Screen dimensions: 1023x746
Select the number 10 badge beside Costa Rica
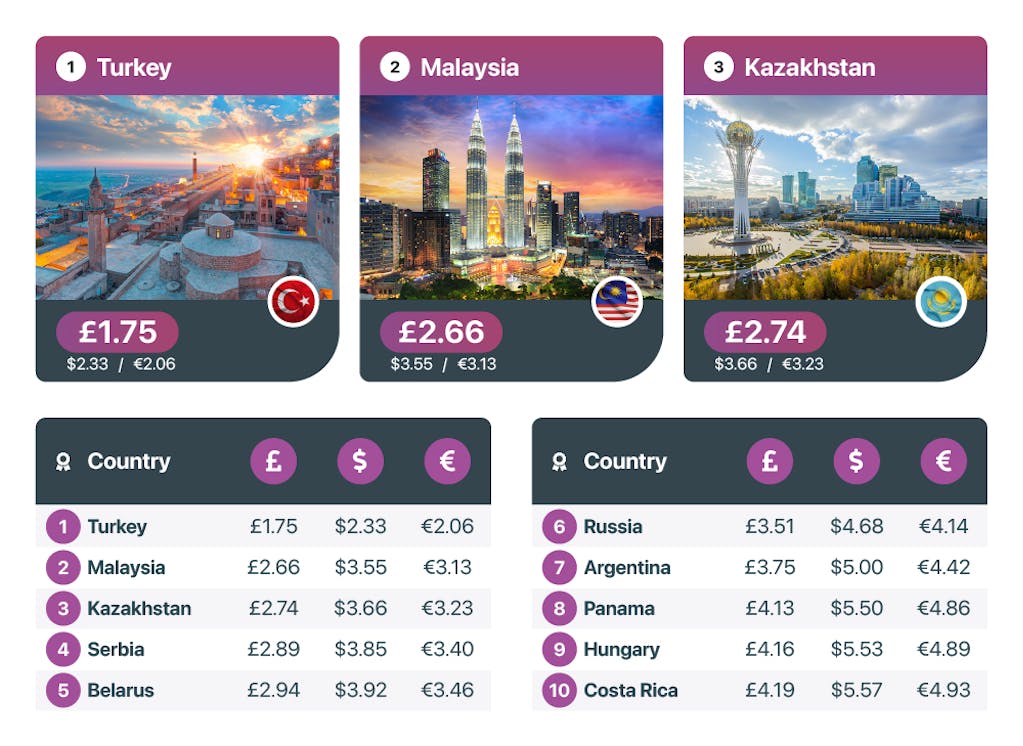pos(560,690)
